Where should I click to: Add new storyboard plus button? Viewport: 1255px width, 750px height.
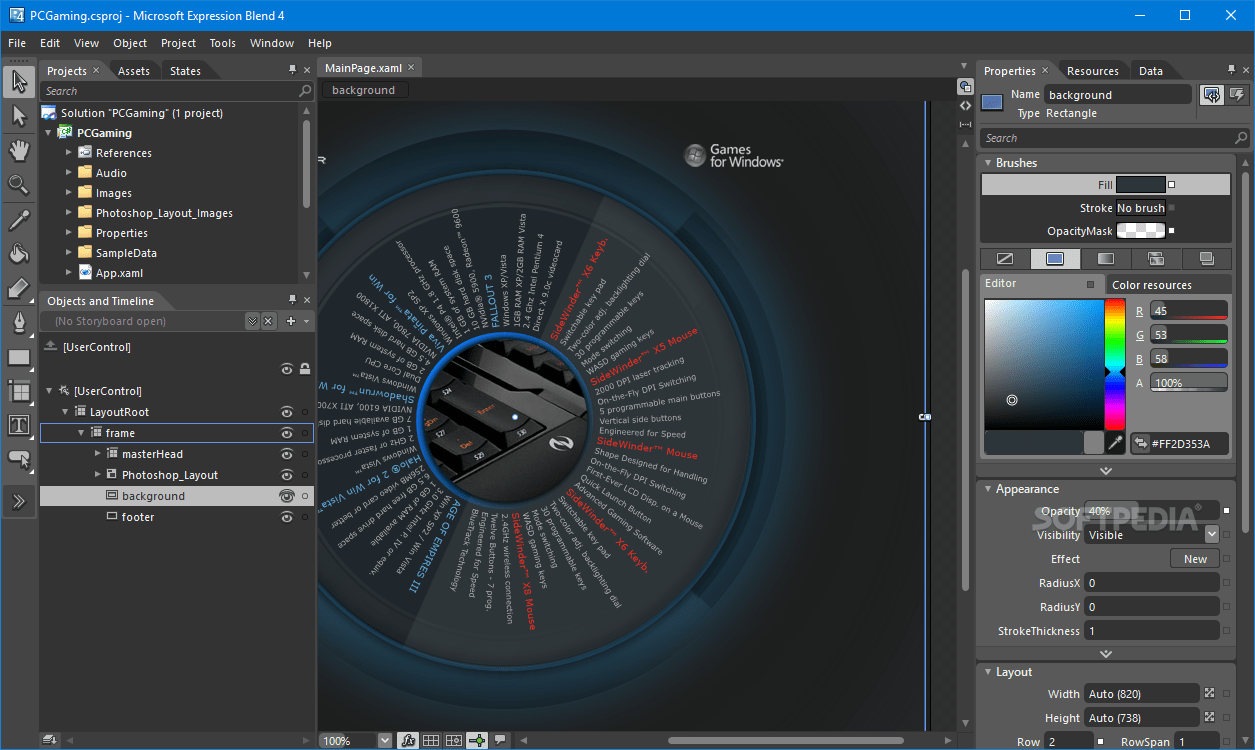pos(291,321)
